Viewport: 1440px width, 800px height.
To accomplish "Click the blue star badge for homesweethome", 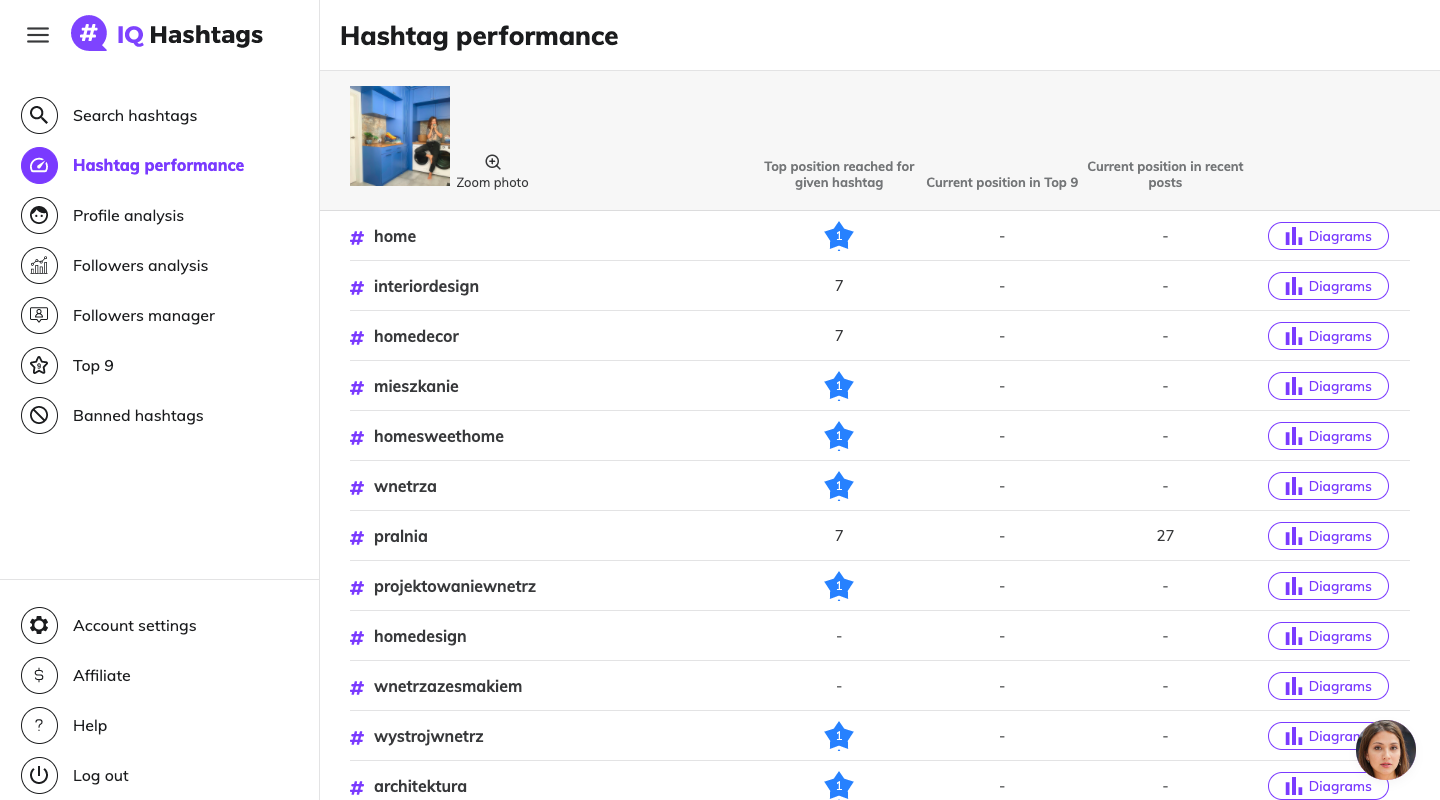I will click(x=839, y=437).
